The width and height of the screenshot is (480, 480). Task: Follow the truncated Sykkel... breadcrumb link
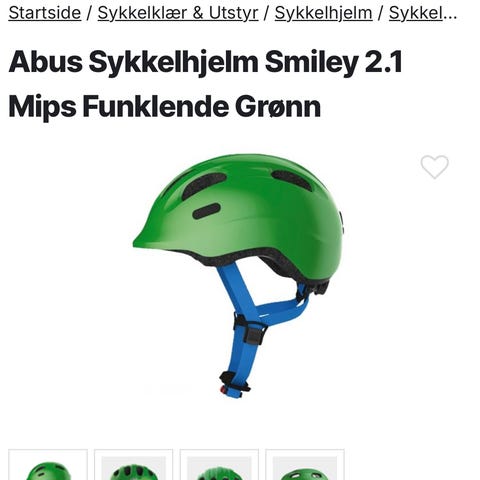pyautogui.click(x=423, y=13)
